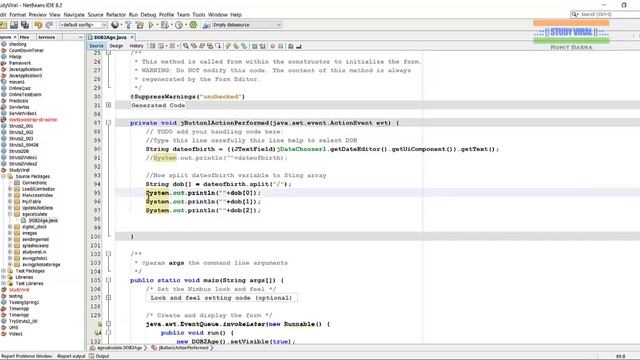Select the DOB2Age.java editor tab

pyautogui.click(x=110, y=37)
